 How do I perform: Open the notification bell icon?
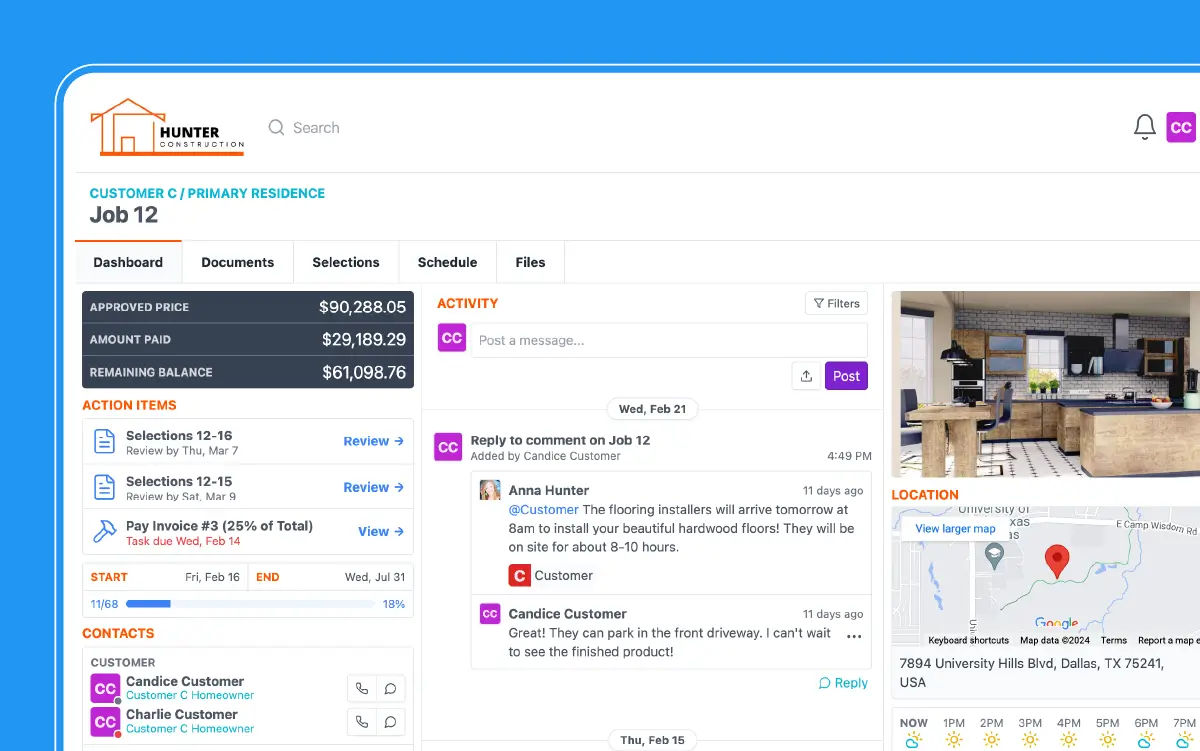tap(1144, 127)
